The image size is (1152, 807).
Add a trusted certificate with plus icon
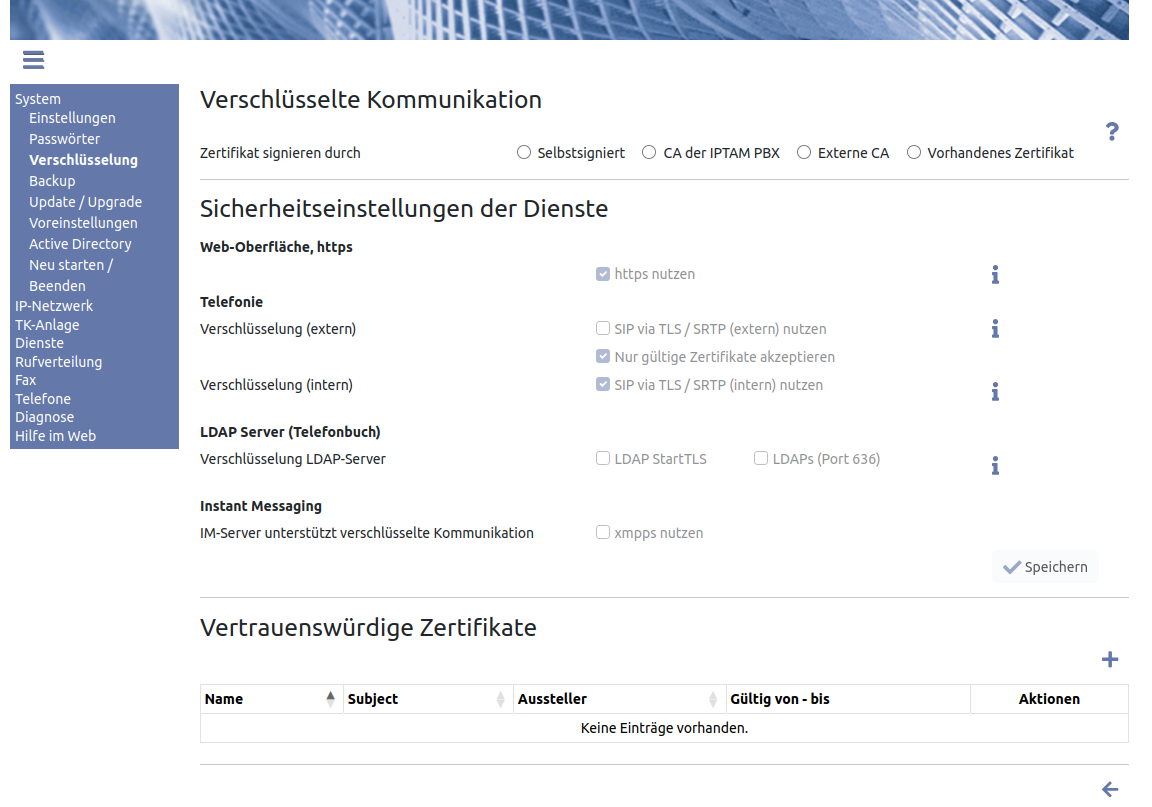[x=1109, y=659]
